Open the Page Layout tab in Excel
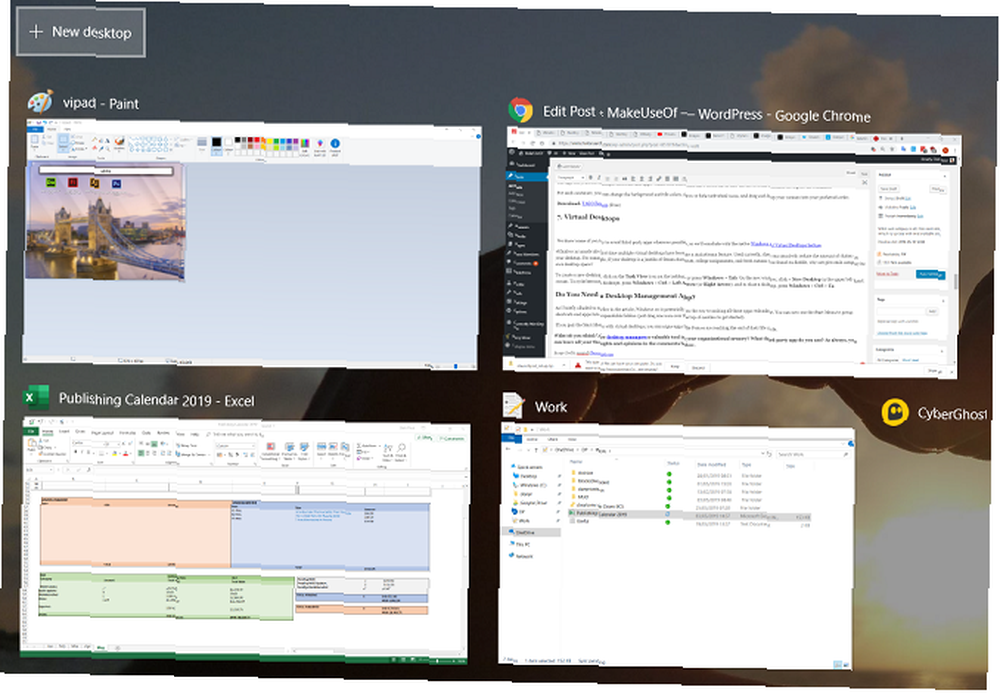 pos(102,432)
